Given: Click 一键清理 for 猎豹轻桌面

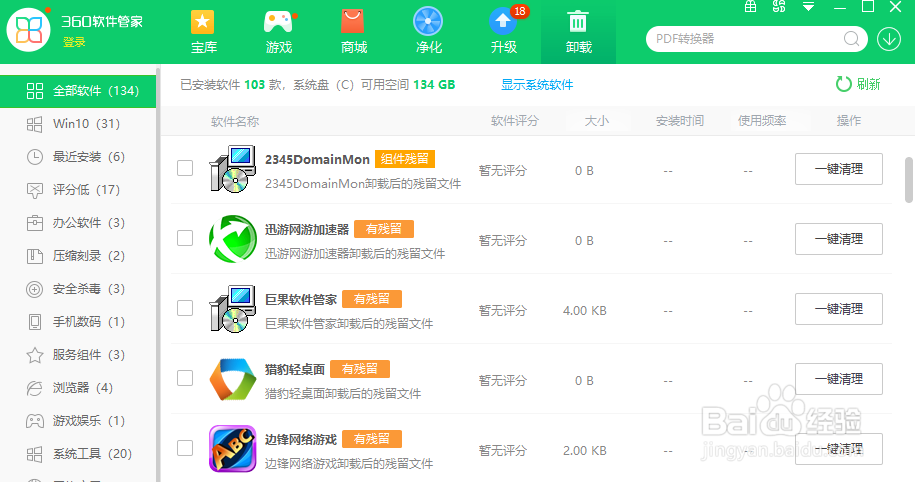Looking at the screenshot, I should [x=839, y=379].
